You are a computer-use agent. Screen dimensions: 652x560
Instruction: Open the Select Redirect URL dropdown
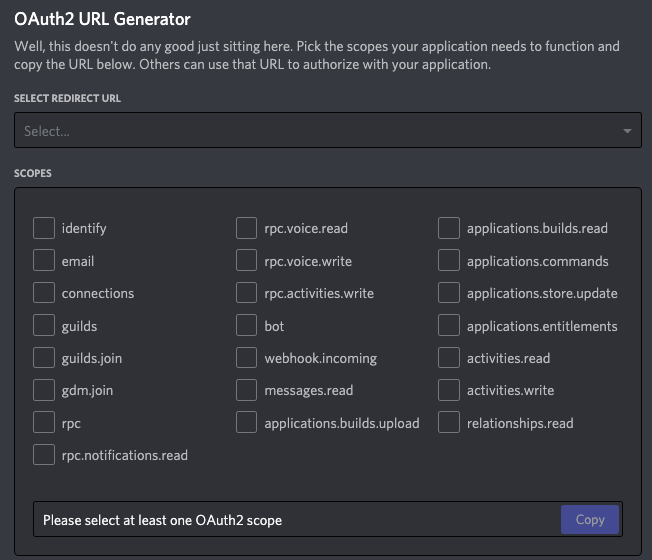(x=327, y=131)
